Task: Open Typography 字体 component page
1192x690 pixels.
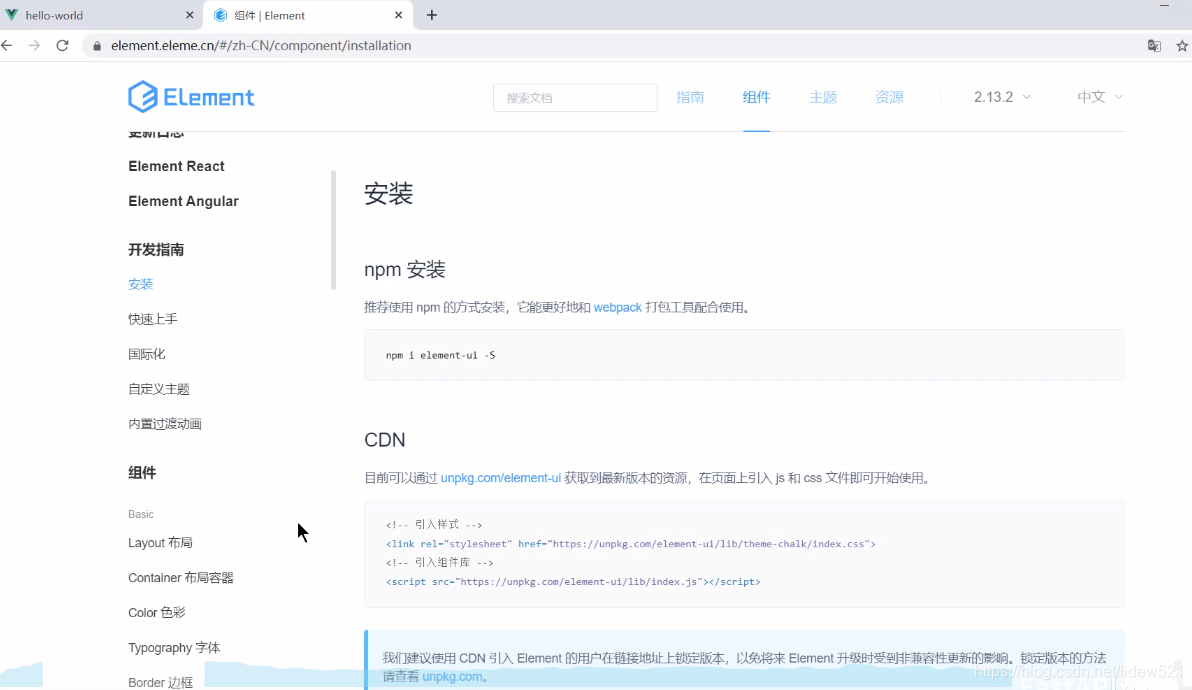Action: pyautogui.click(x=174, y=647)
